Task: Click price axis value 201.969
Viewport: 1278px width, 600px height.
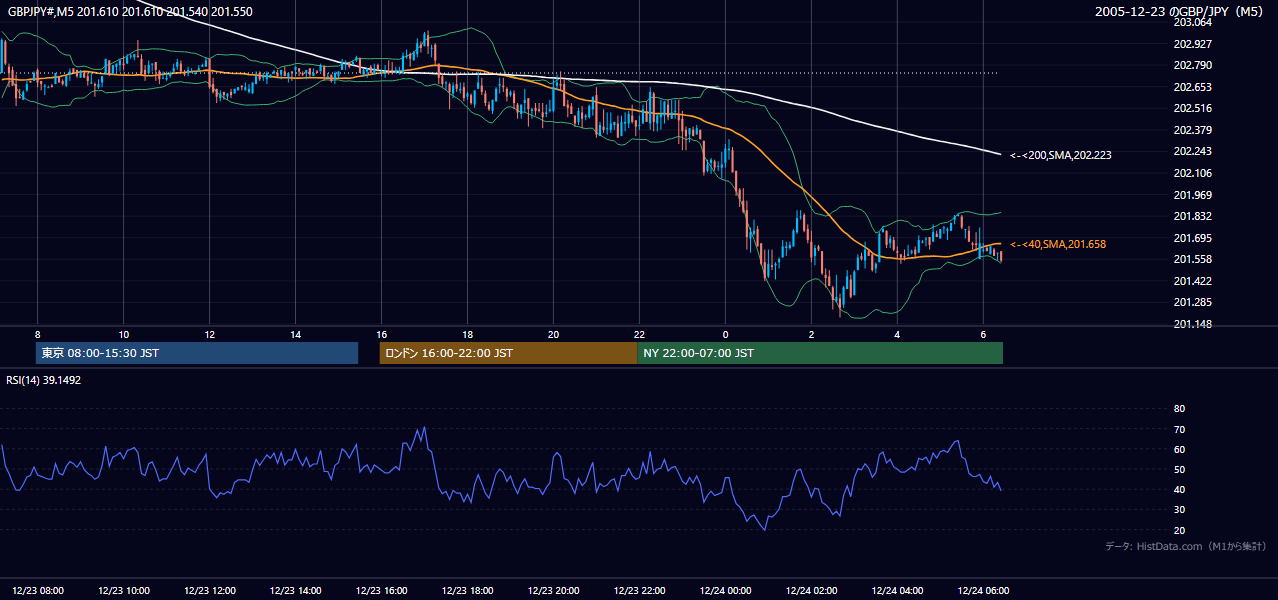Action: (x=1192, y=195)
